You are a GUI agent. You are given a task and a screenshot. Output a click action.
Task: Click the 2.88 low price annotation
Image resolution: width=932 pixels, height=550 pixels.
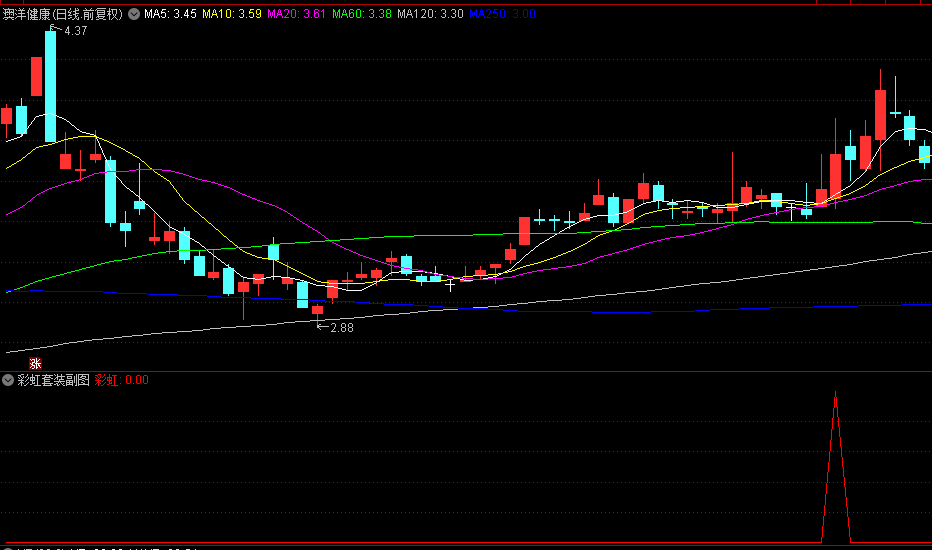342,328
